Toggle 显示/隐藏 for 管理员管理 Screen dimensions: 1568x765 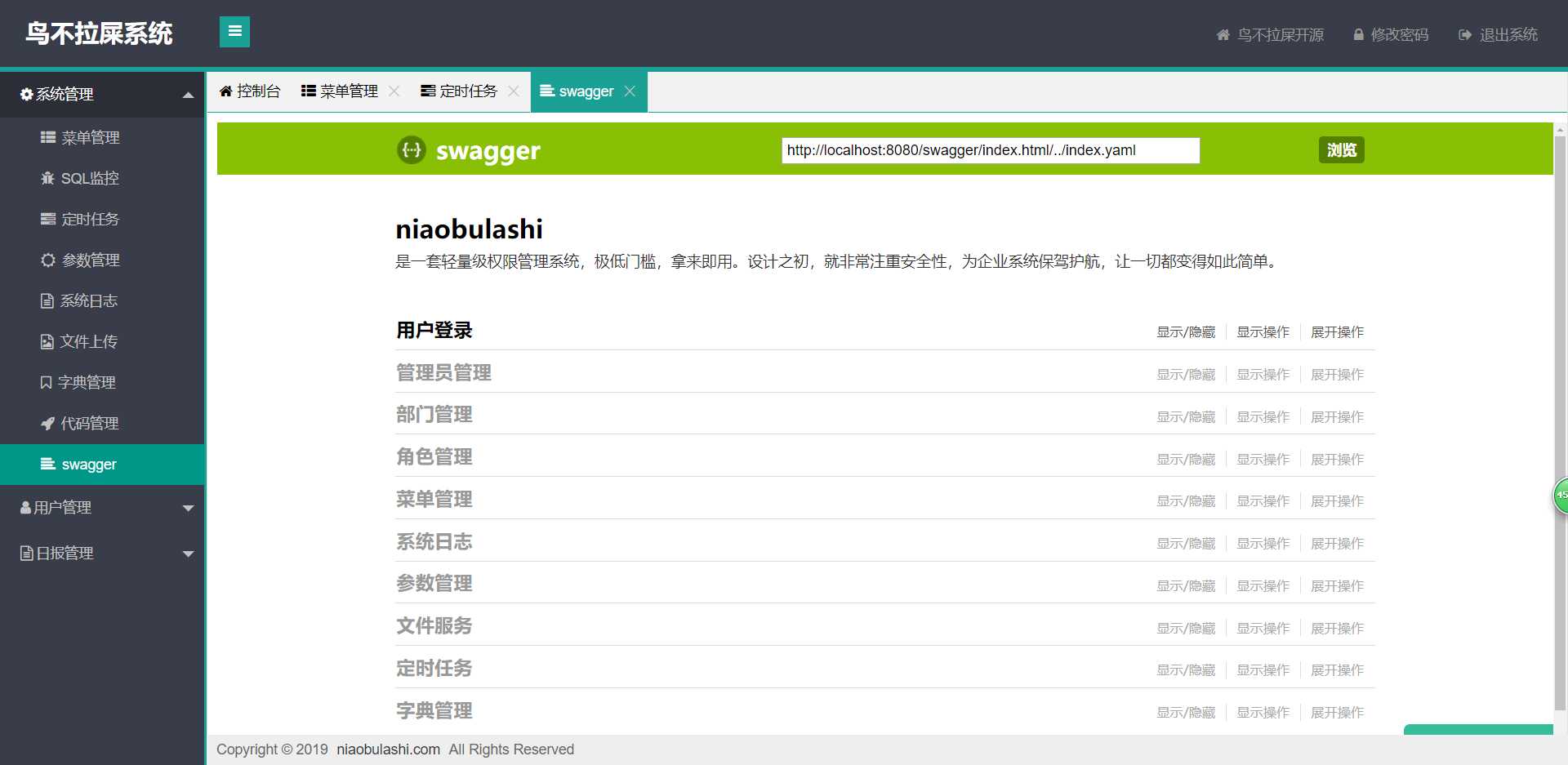click(x=1186, y=375)
